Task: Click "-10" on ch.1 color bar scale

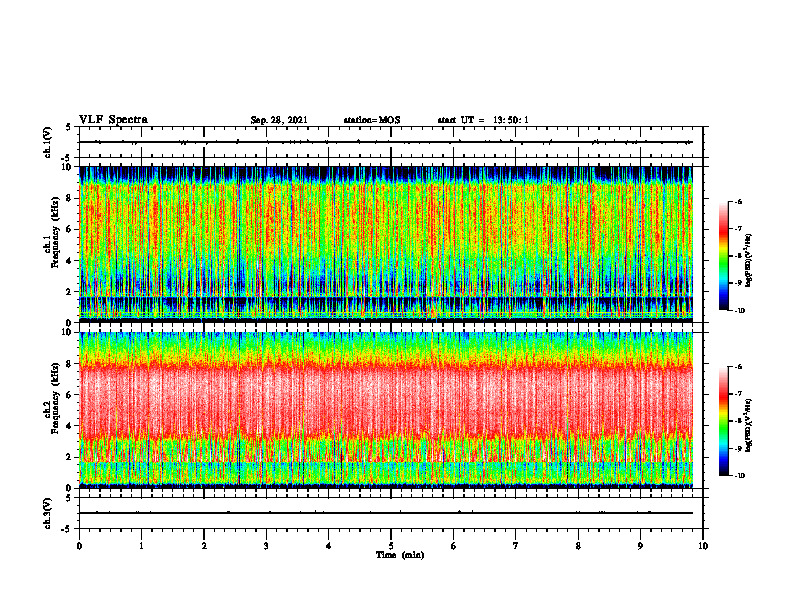Action: pos(739,311)
